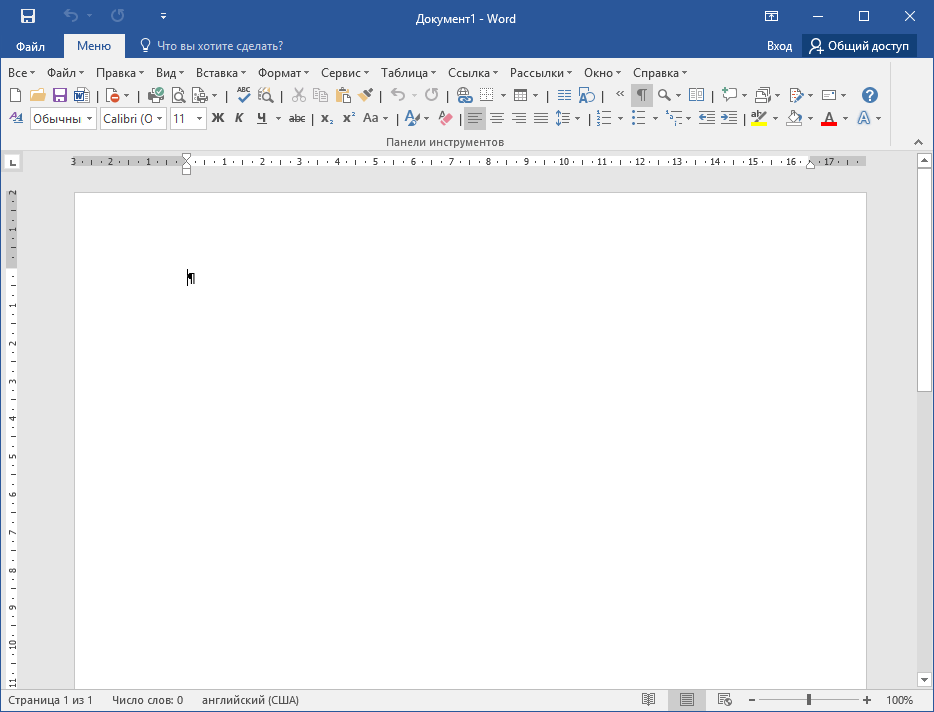Run the spelling check (ABC checkmark) icon
This screenshot has width=934, height=712.
[x=243, y=95]
